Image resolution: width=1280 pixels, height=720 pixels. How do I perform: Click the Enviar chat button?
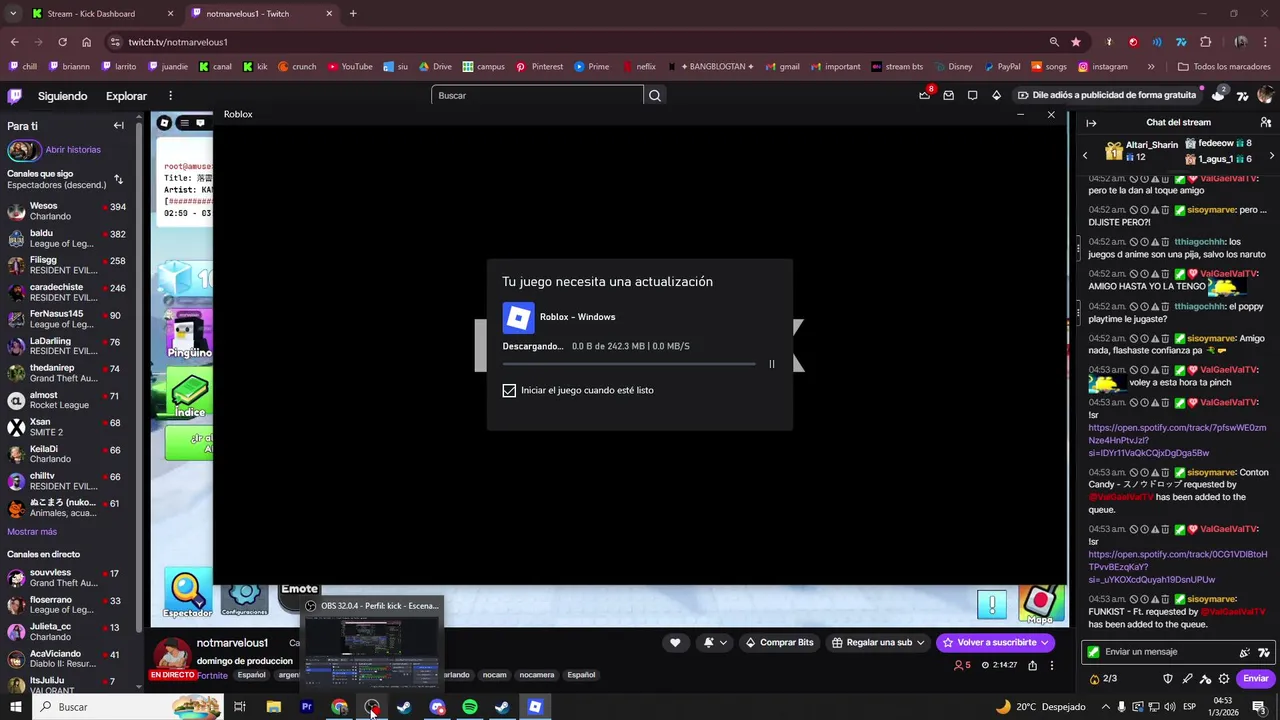click(x=1256, y=678)
